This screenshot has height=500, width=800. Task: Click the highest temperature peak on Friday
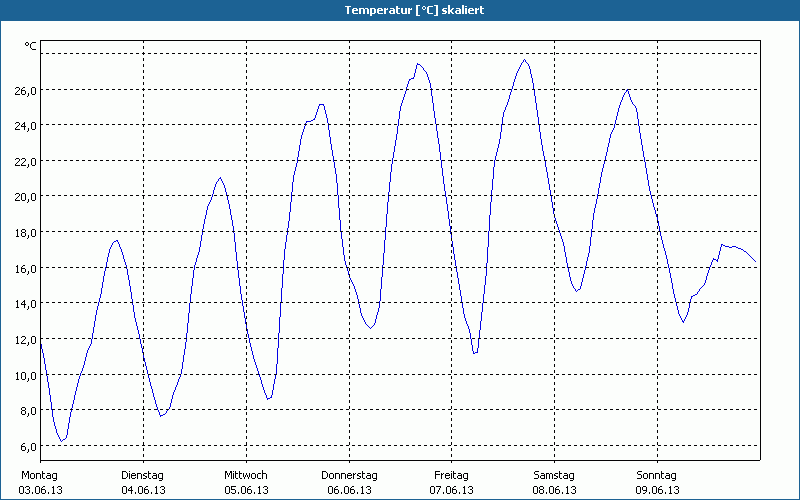coord(524,60)
